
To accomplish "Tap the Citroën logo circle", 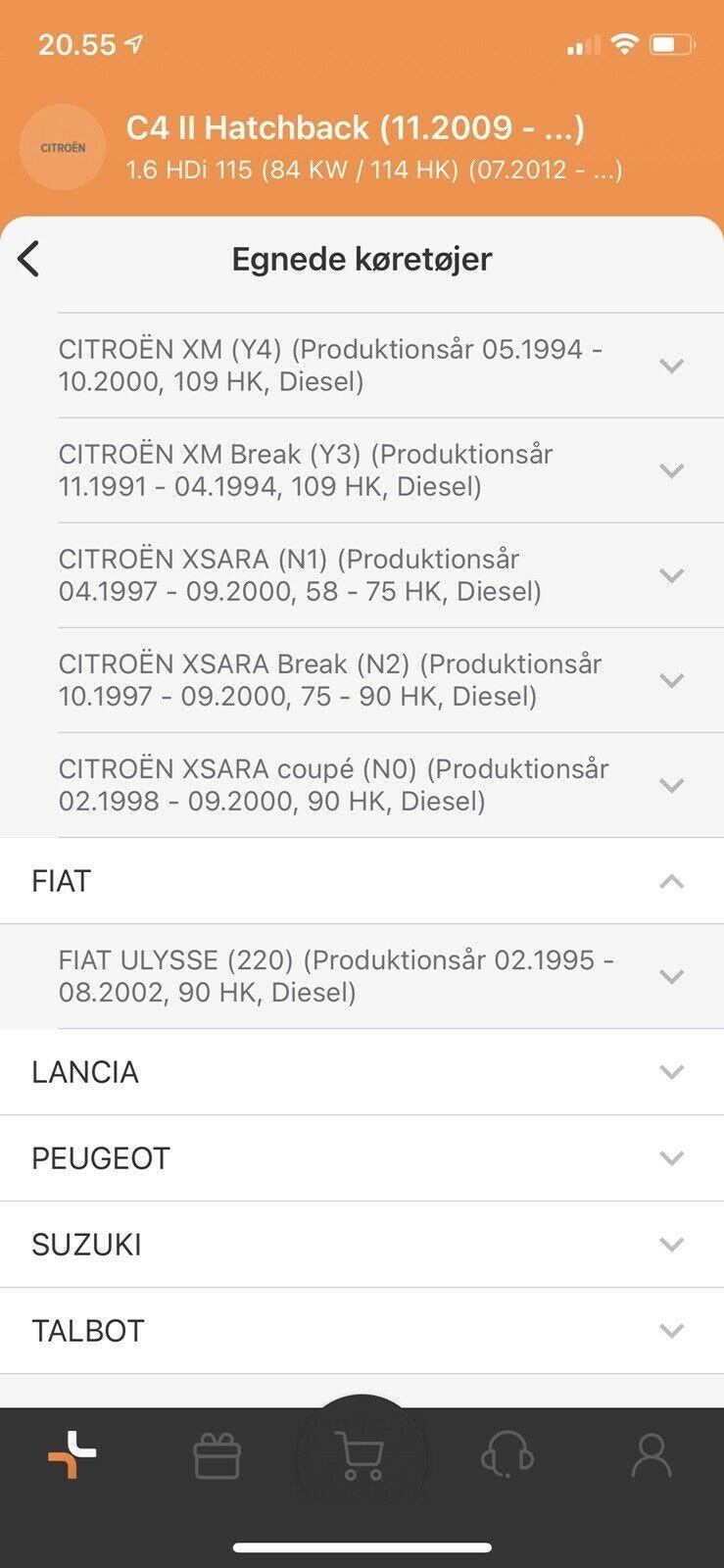I will pos(63,148).
